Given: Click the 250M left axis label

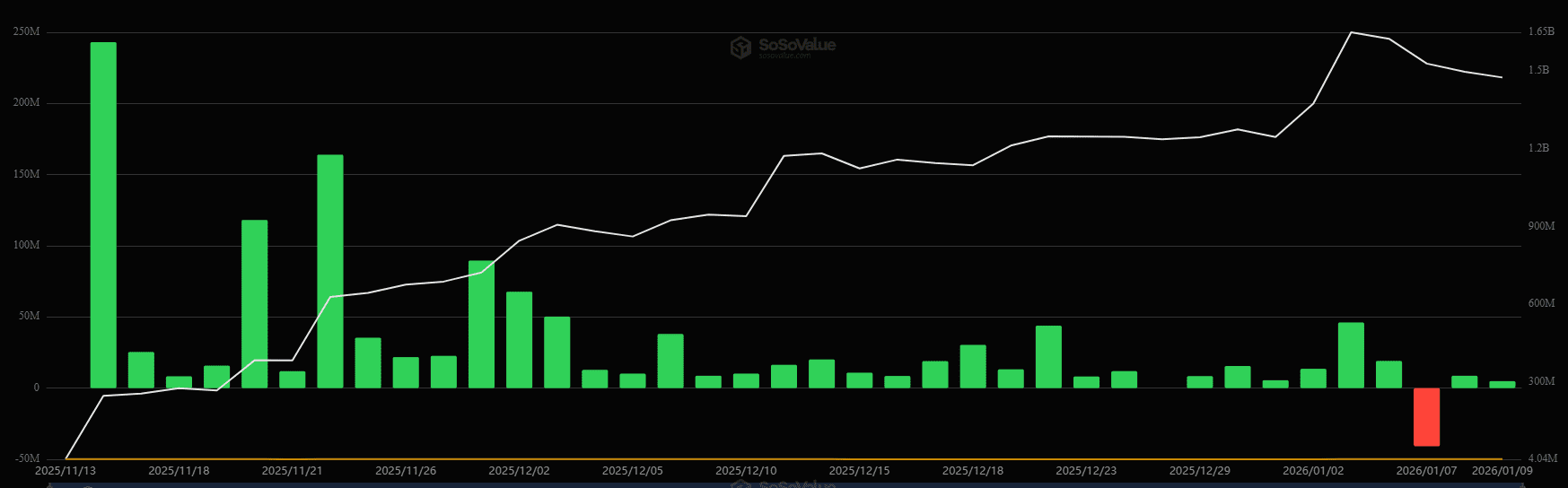Looking at the screenshot, I should pyautogui.click(x=26, y=31).
